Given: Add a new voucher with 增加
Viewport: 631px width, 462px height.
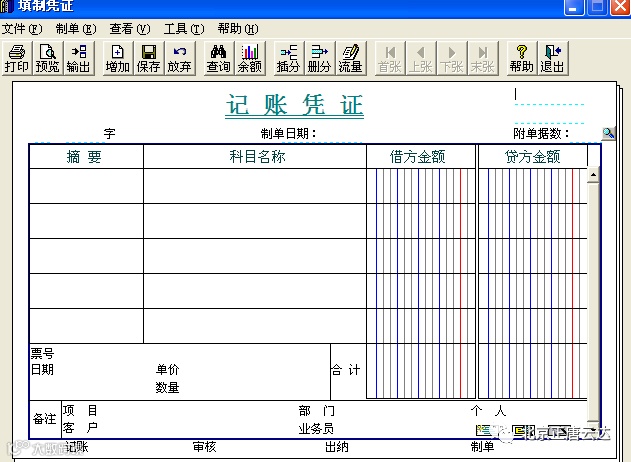Looking at the screenshot, I should pos(118,58).
